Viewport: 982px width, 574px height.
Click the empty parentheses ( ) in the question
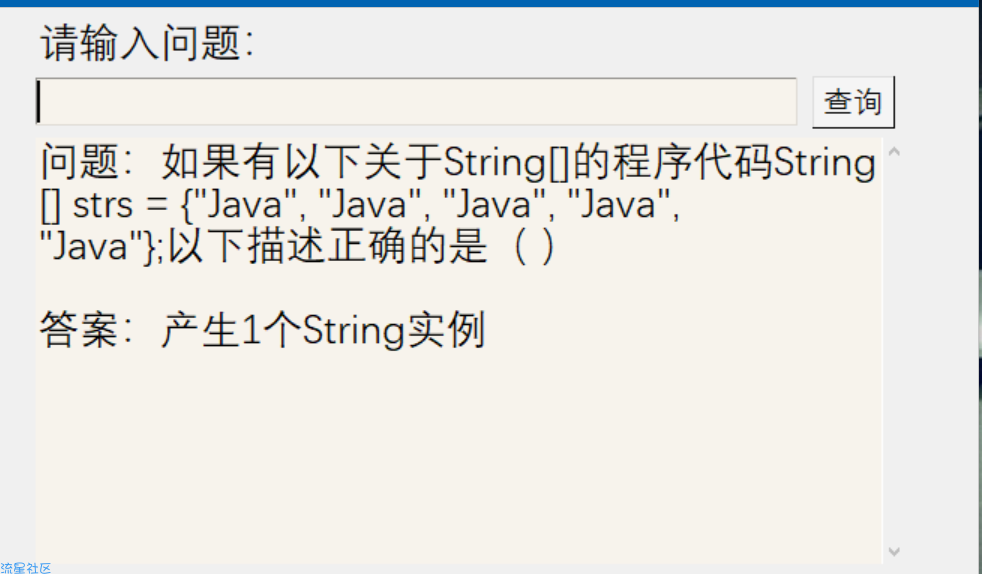534,246
